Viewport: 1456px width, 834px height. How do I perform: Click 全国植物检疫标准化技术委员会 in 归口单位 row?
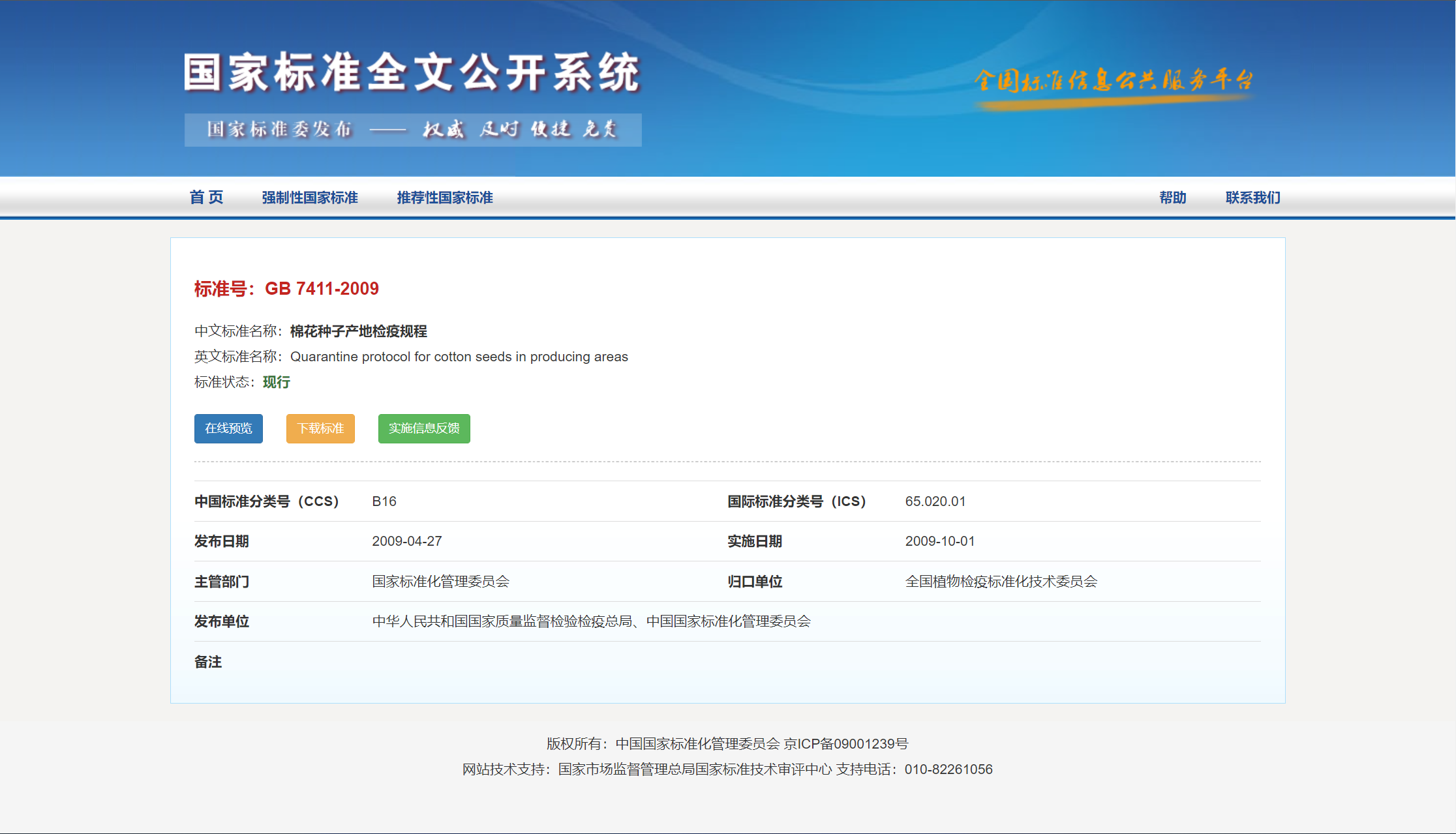[1001, 582]
